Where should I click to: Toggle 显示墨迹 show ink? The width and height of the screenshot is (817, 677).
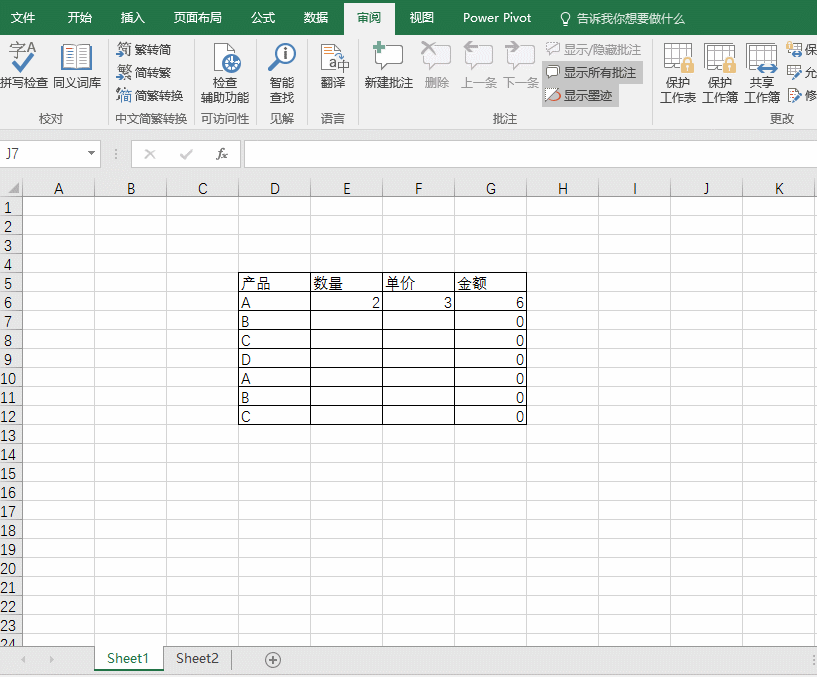click(579, 96)
